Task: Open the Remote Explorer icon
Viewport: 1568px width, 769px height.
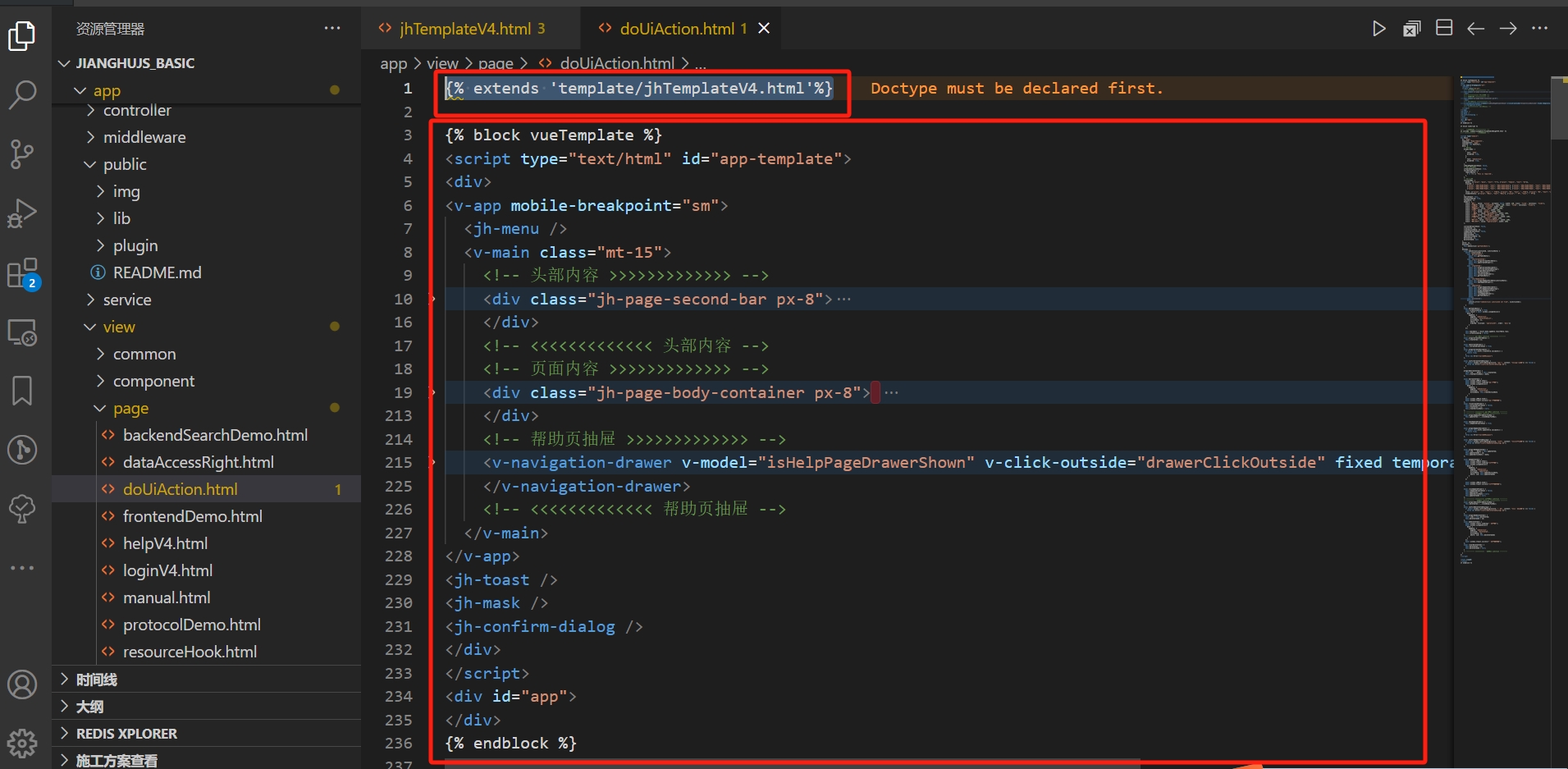Action: click(22, 332)
